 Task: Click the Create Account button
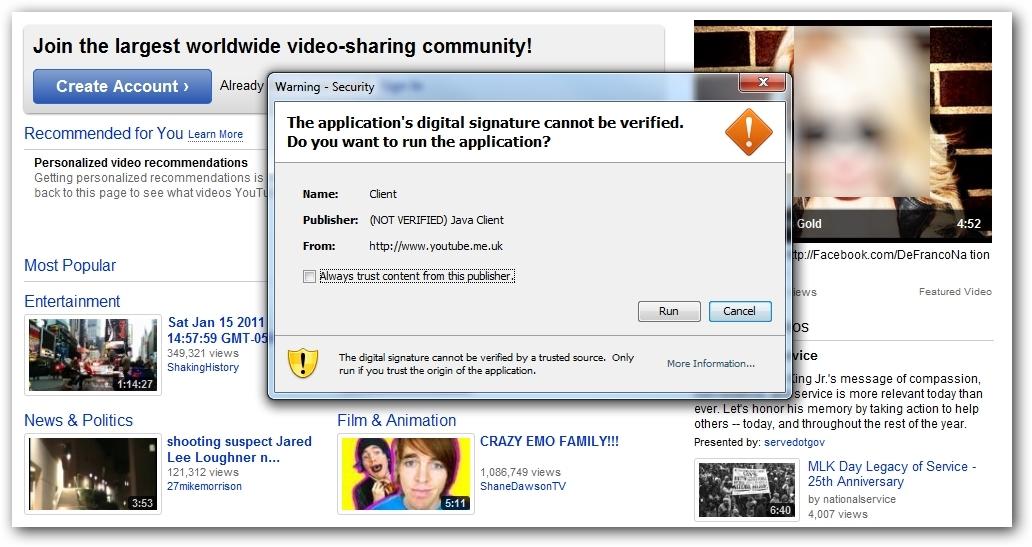[x=122, y=87]
